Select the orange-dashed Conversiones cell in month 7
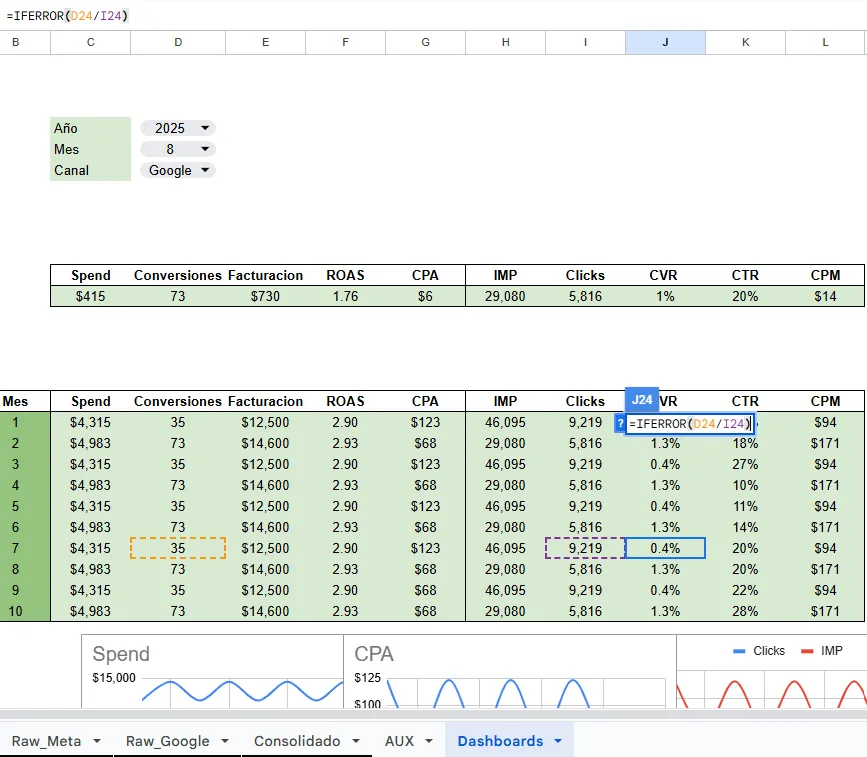The height and width of the screenshot is (757, 867). tap(178, 548)
